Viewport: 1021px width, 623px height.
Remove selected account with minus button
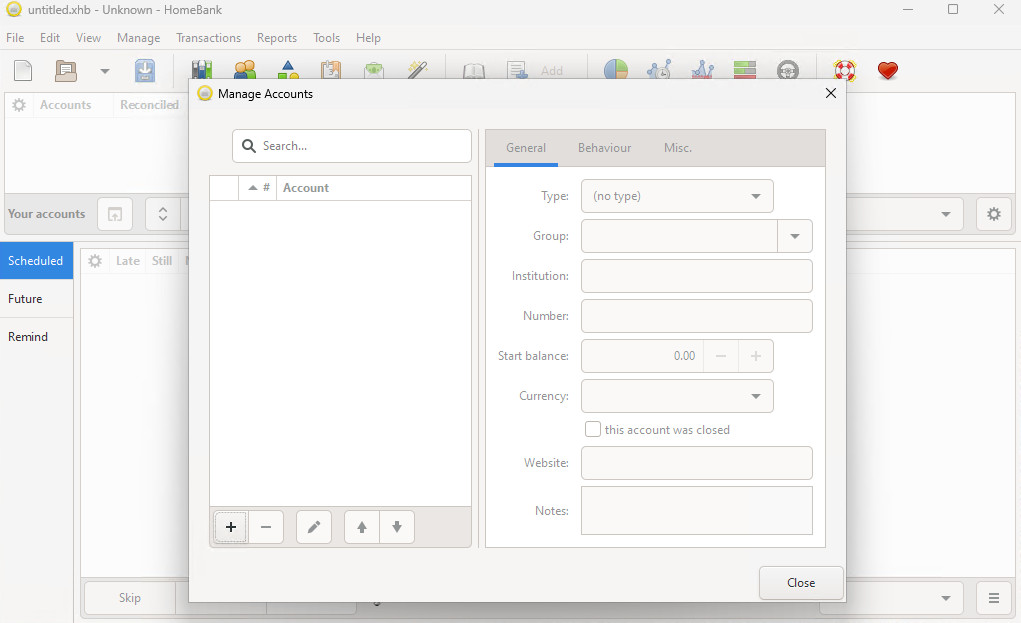click(266, 527)
